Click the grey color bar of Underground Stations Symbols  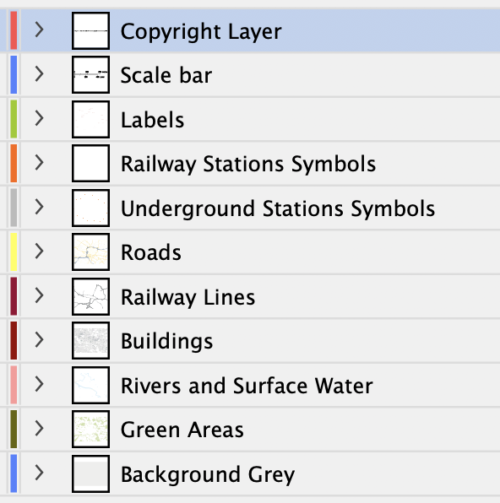click(x=14, y=208)
